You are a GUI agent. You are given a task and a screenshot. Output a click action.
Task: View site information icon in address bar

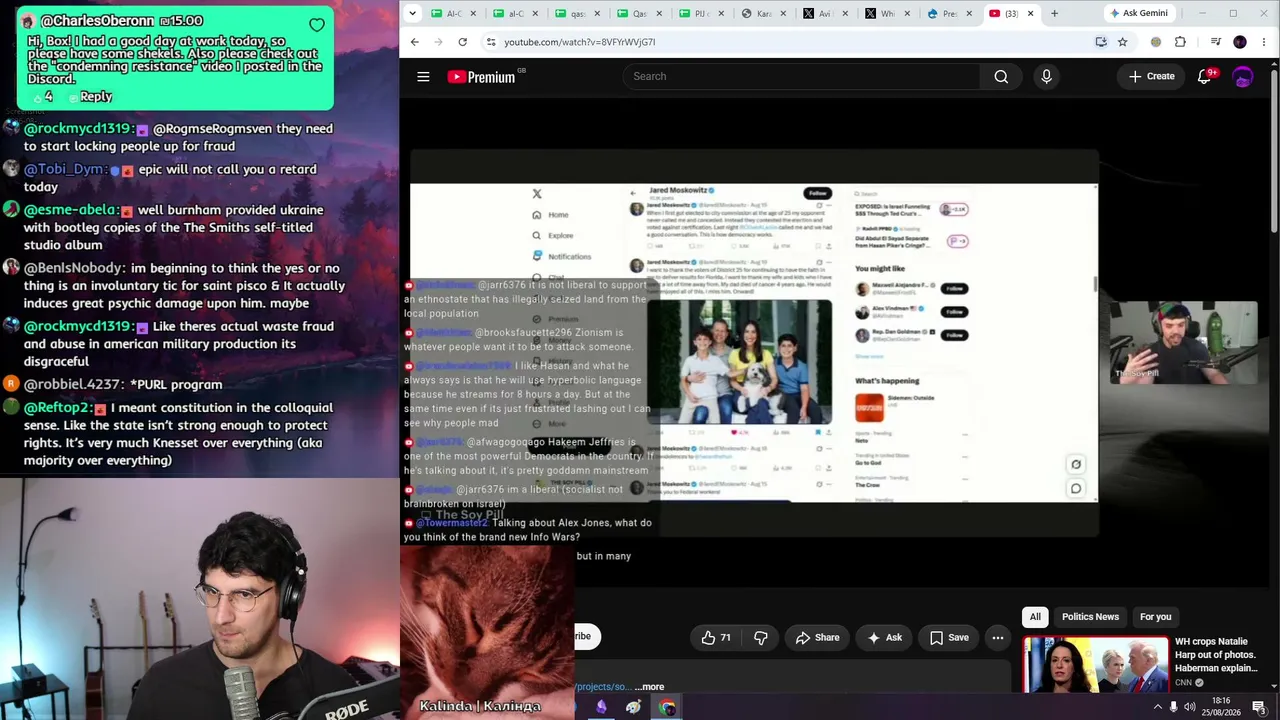(490, 42)
